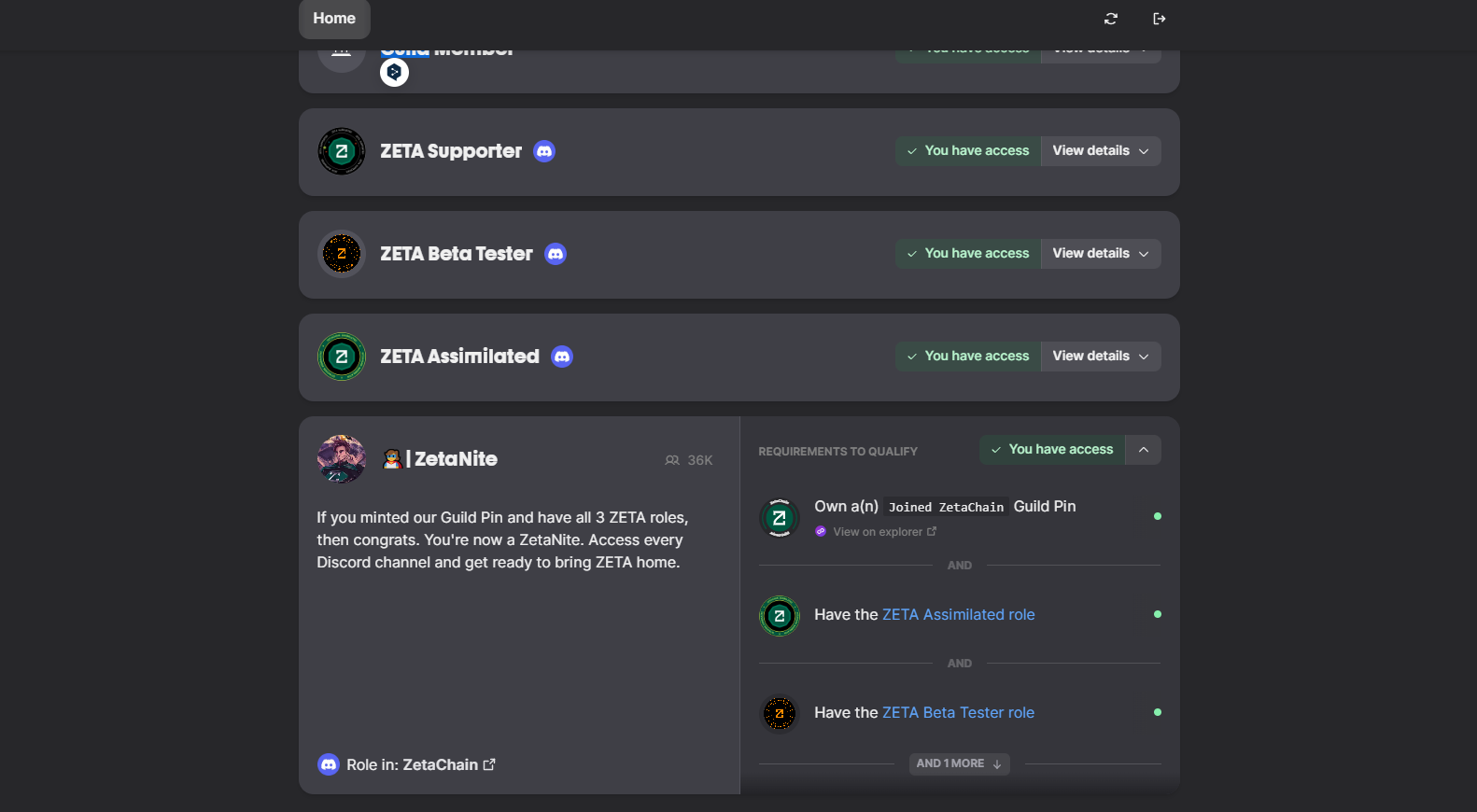Open the ZETA Beta Tester role link

click(x=959, y=713)
